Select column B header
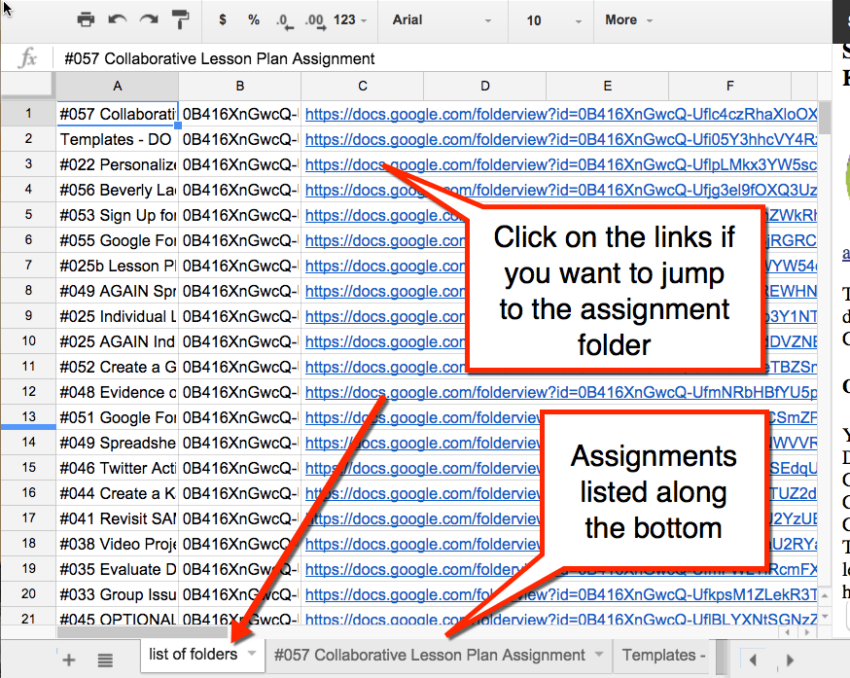 point(240,86)
